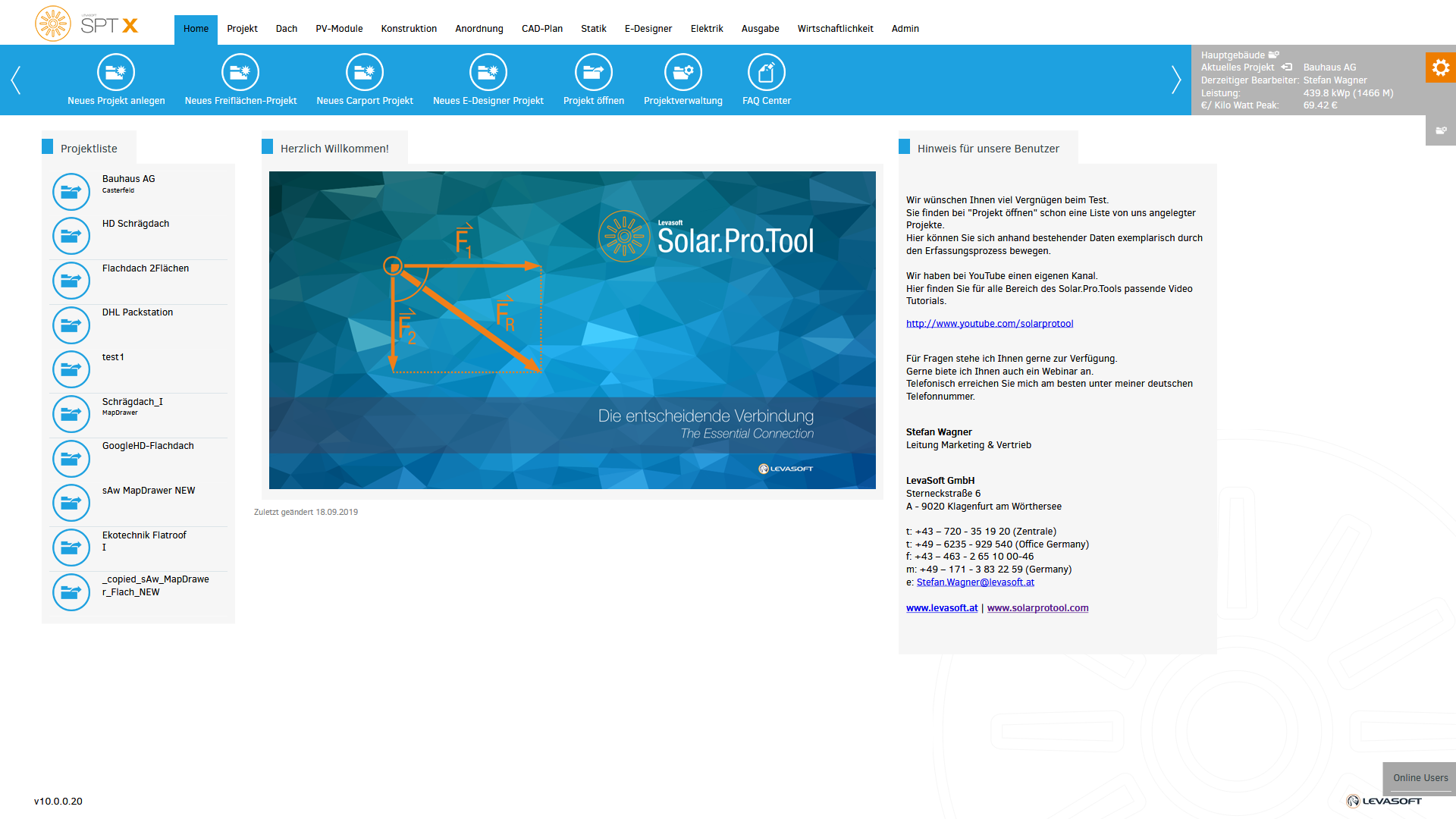Viewport: 1456px width, 819px height.
Task: Open the E-Designer tab
Action: (648, 29)
